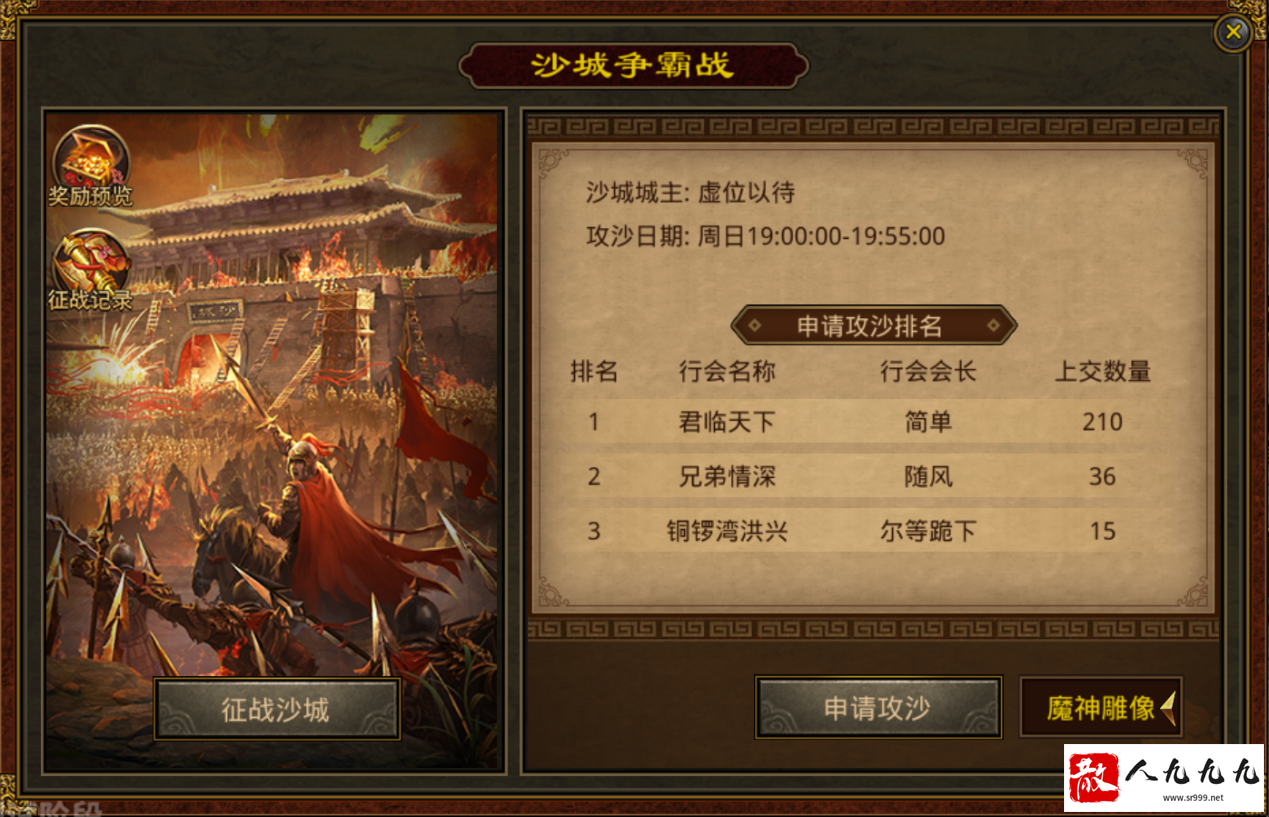
Task: Open the 魔神雕像 button
Action: 1100,708
